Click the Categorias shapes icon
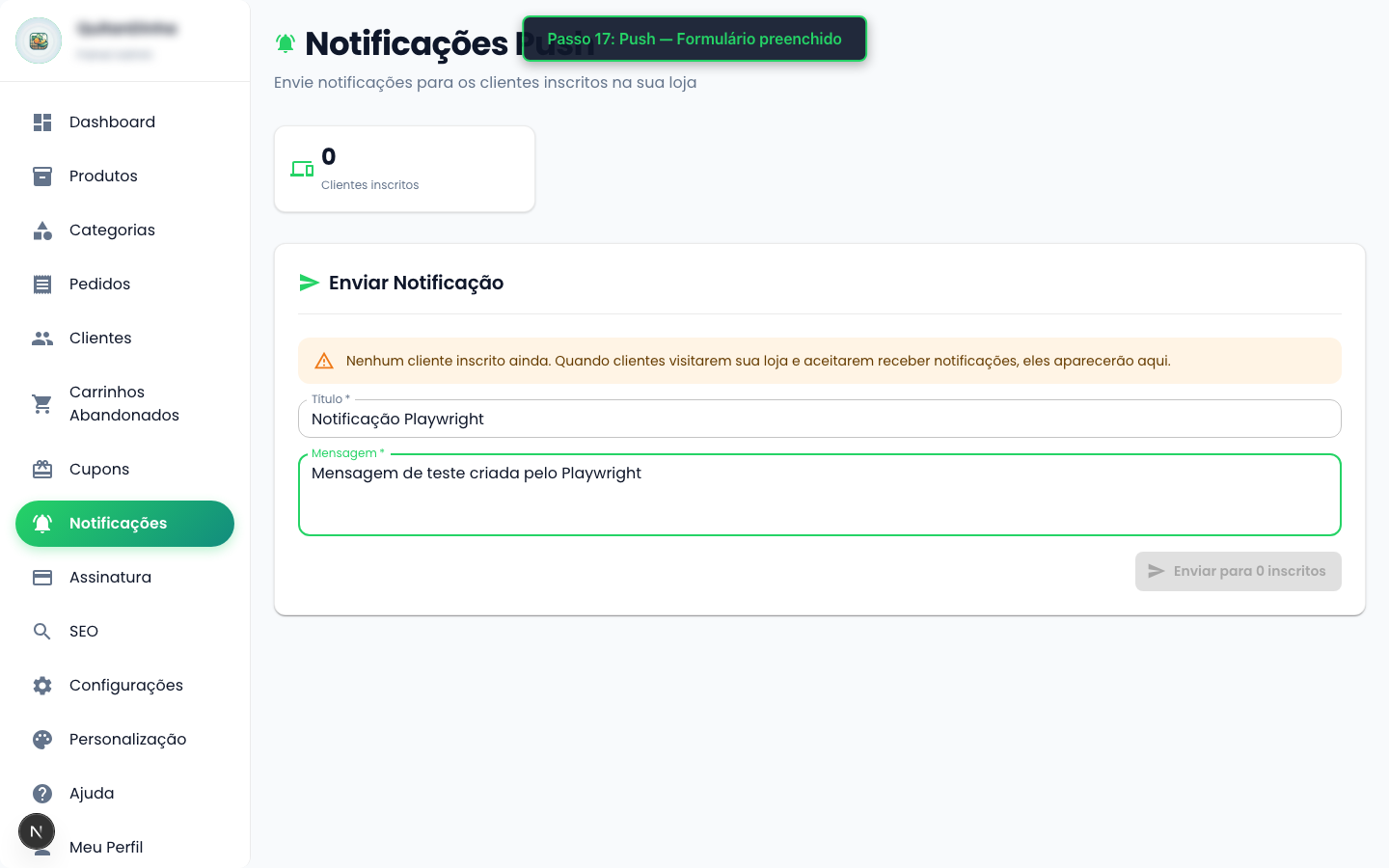 tap(42, 231)
